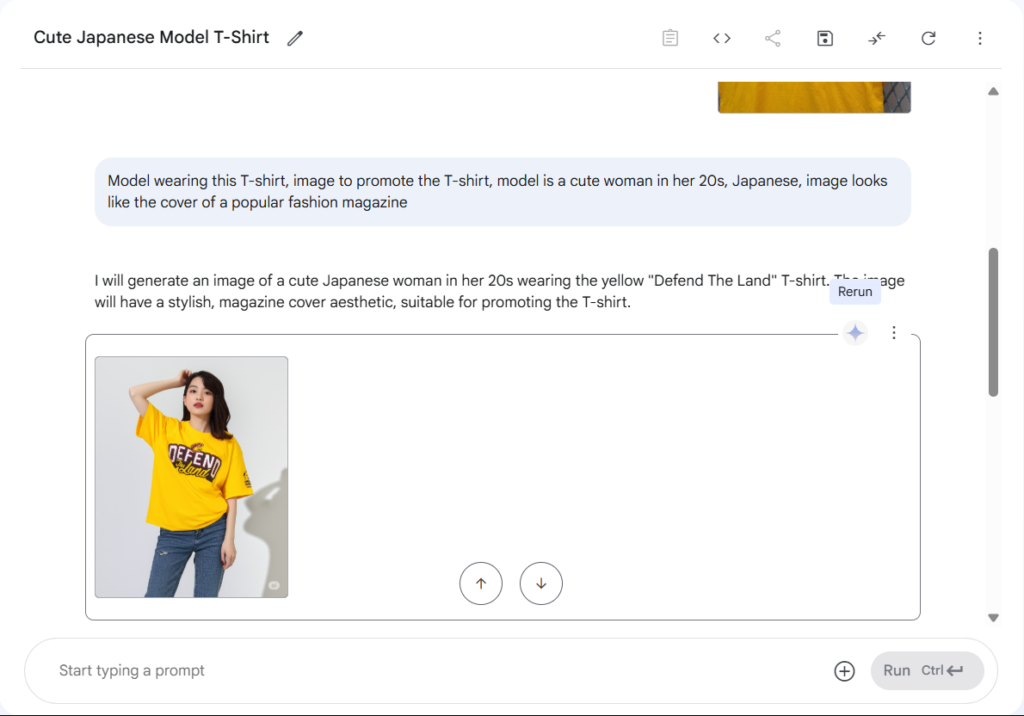Image resolution: width=1024 pixels, height=716 pixels.
Task: Click the compare mode arrows icon
Action: 876,38
